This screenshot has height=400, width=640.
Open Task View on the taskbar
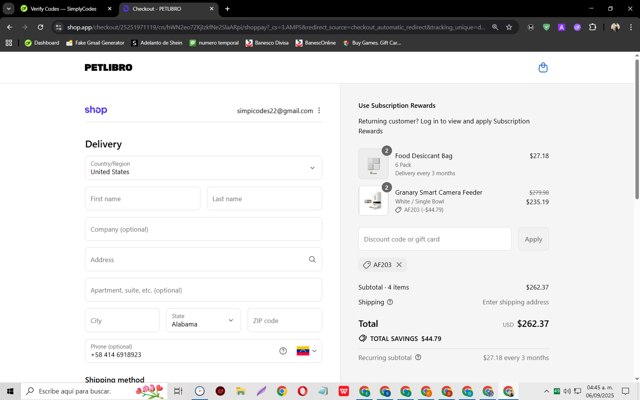(x=178, y=391)
